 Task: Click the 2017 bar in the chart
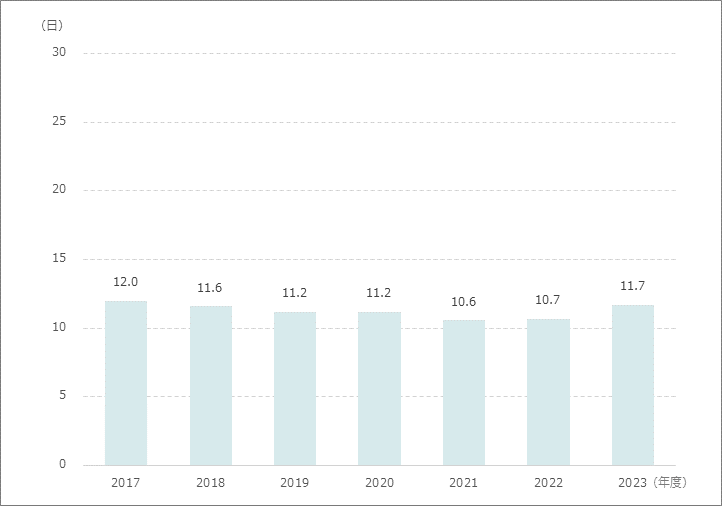(126, 383)
